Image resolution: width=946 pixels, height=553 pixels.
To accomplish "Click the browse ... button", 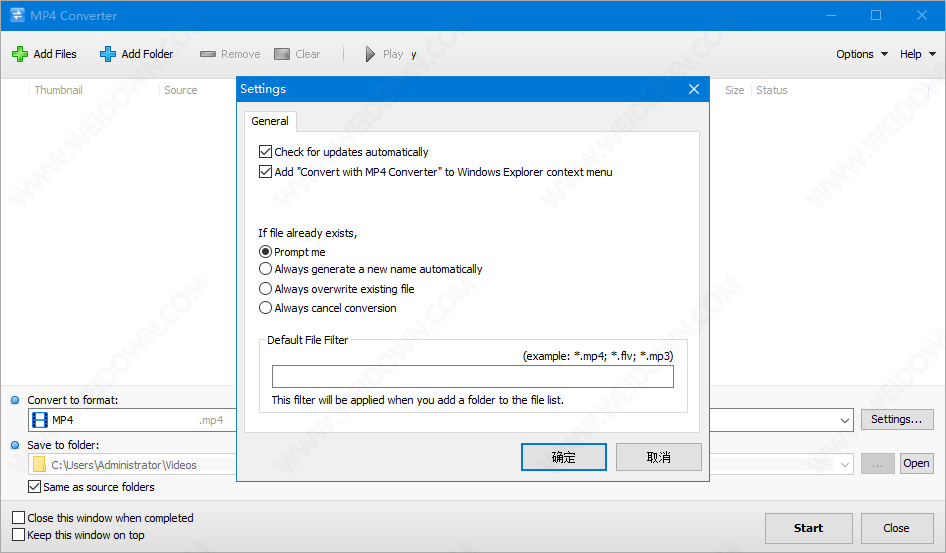I will point(877,463).
